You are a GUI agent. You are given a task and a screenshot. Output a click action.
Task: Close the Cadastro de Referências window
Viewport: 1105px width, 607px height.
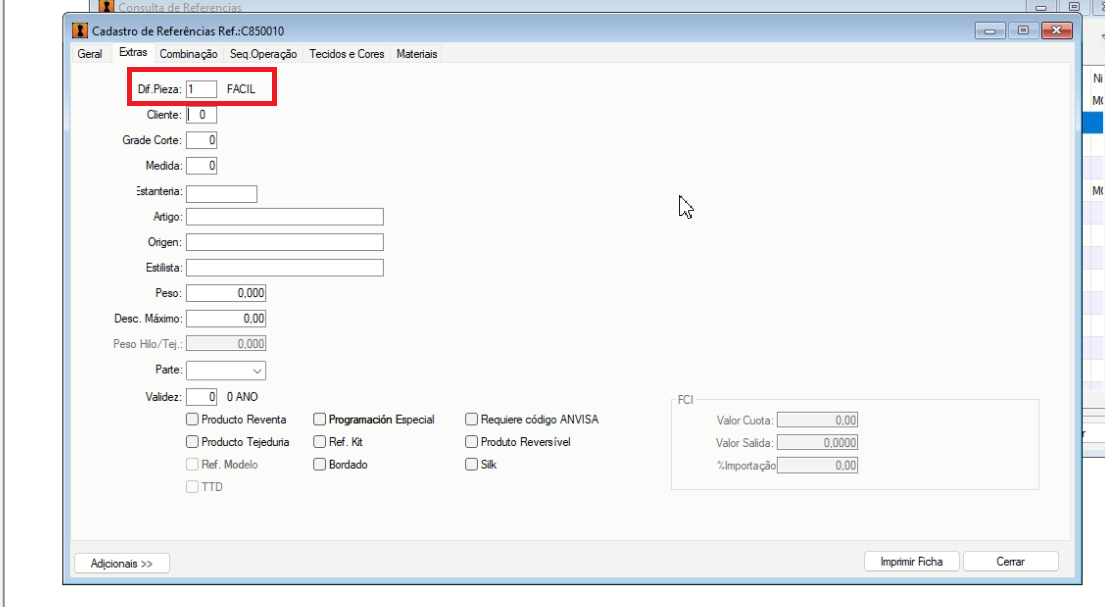[1056, 30]
